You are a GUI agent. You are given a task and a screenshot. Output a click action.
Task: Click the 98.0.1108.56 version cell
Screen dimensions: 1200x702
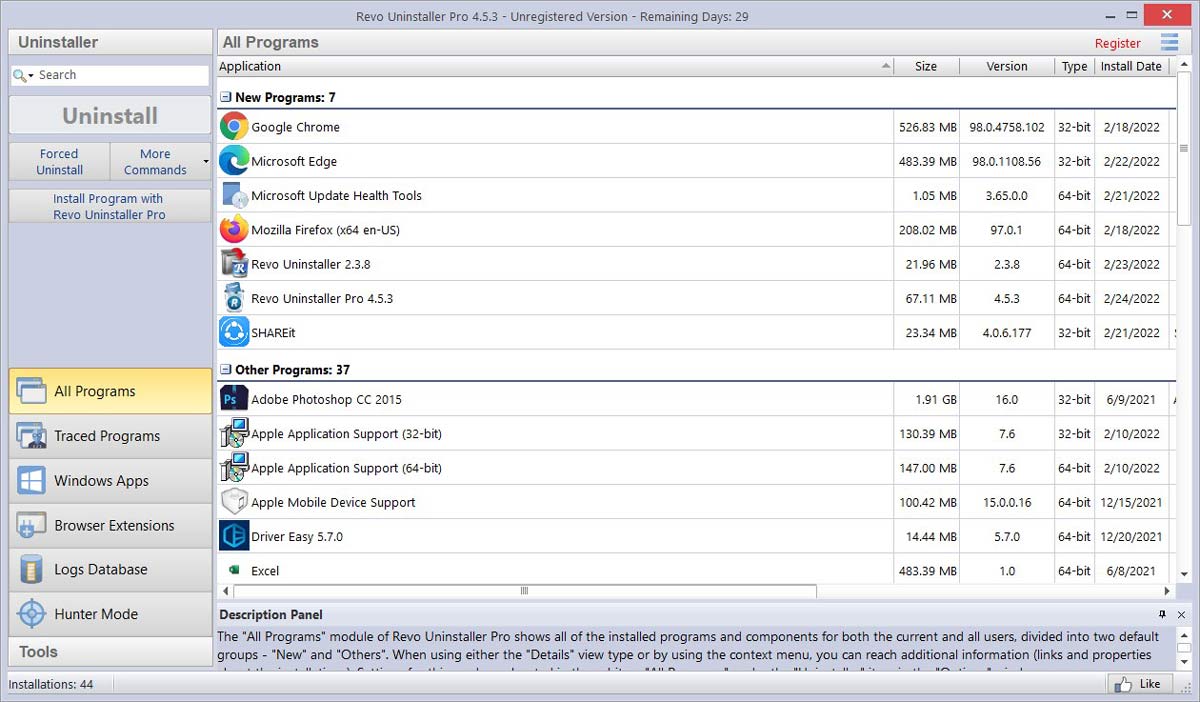pyautogui.click(x=1007, y=161)
